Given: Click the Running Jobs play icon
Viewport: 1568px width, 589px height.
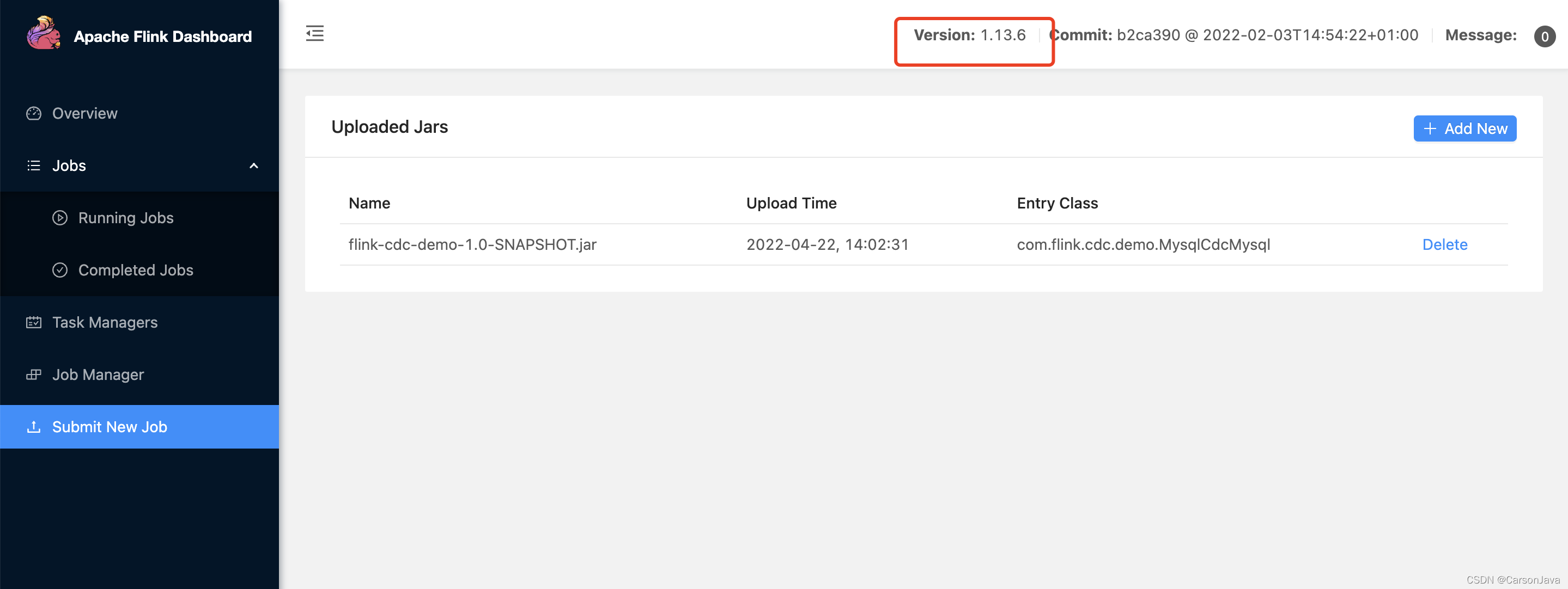Looking at the screenshot, I should pyautogui.click(x=59, y=218).
